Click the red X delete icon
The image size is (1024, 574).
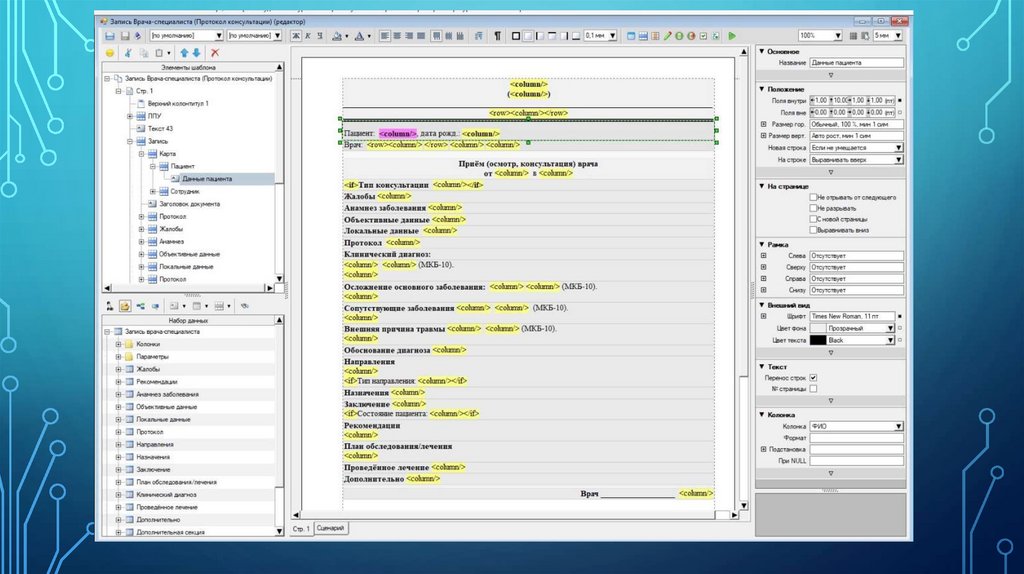[215, 52]
